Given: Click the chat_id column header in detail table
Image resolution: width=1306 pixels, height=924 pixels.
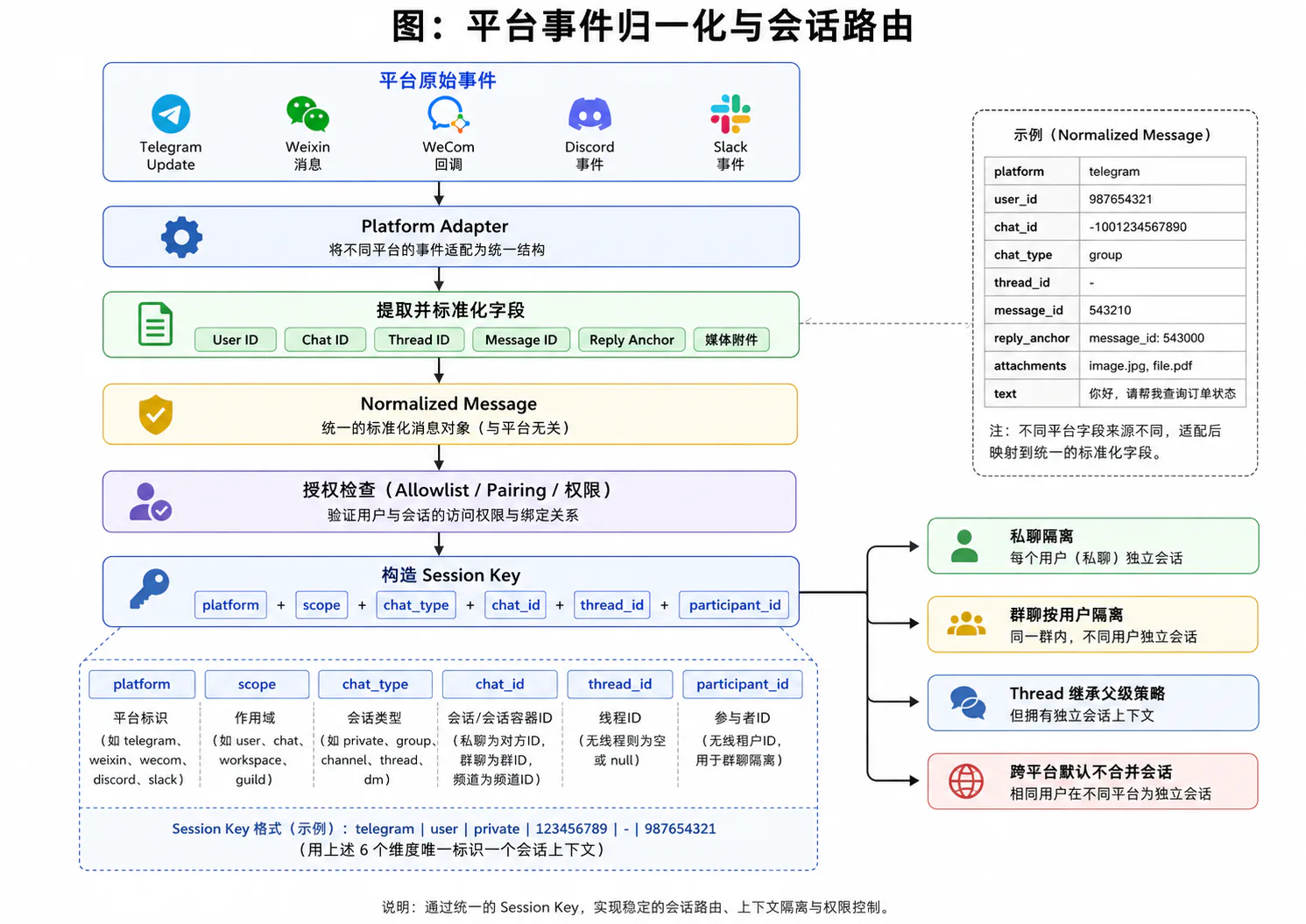Looking at the screenshot, I should (x=499, y=684).
